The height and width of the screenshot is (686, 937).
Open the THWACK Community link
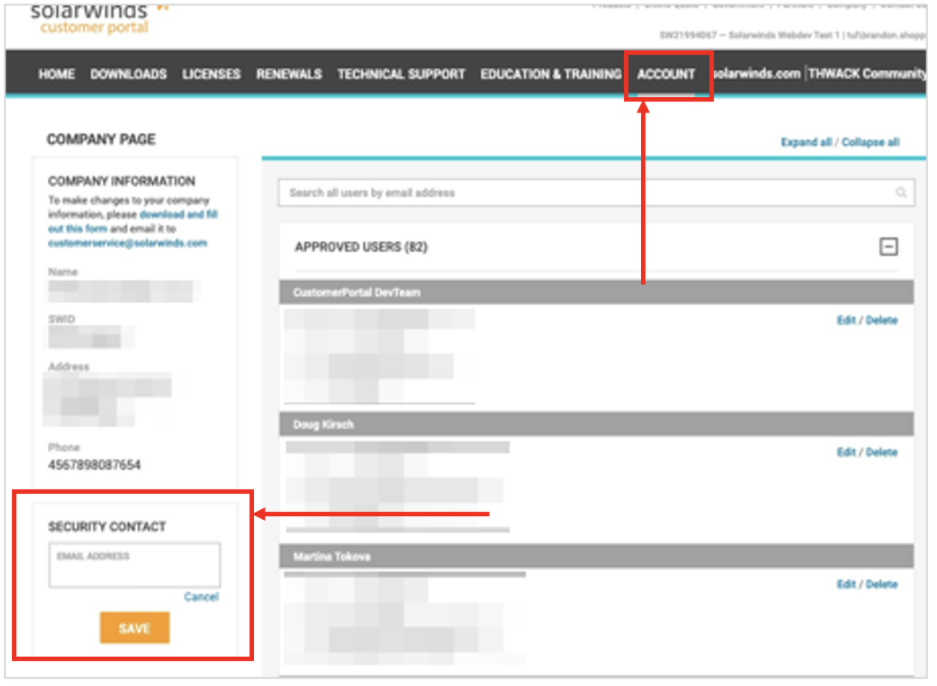[x=867, y=74]
